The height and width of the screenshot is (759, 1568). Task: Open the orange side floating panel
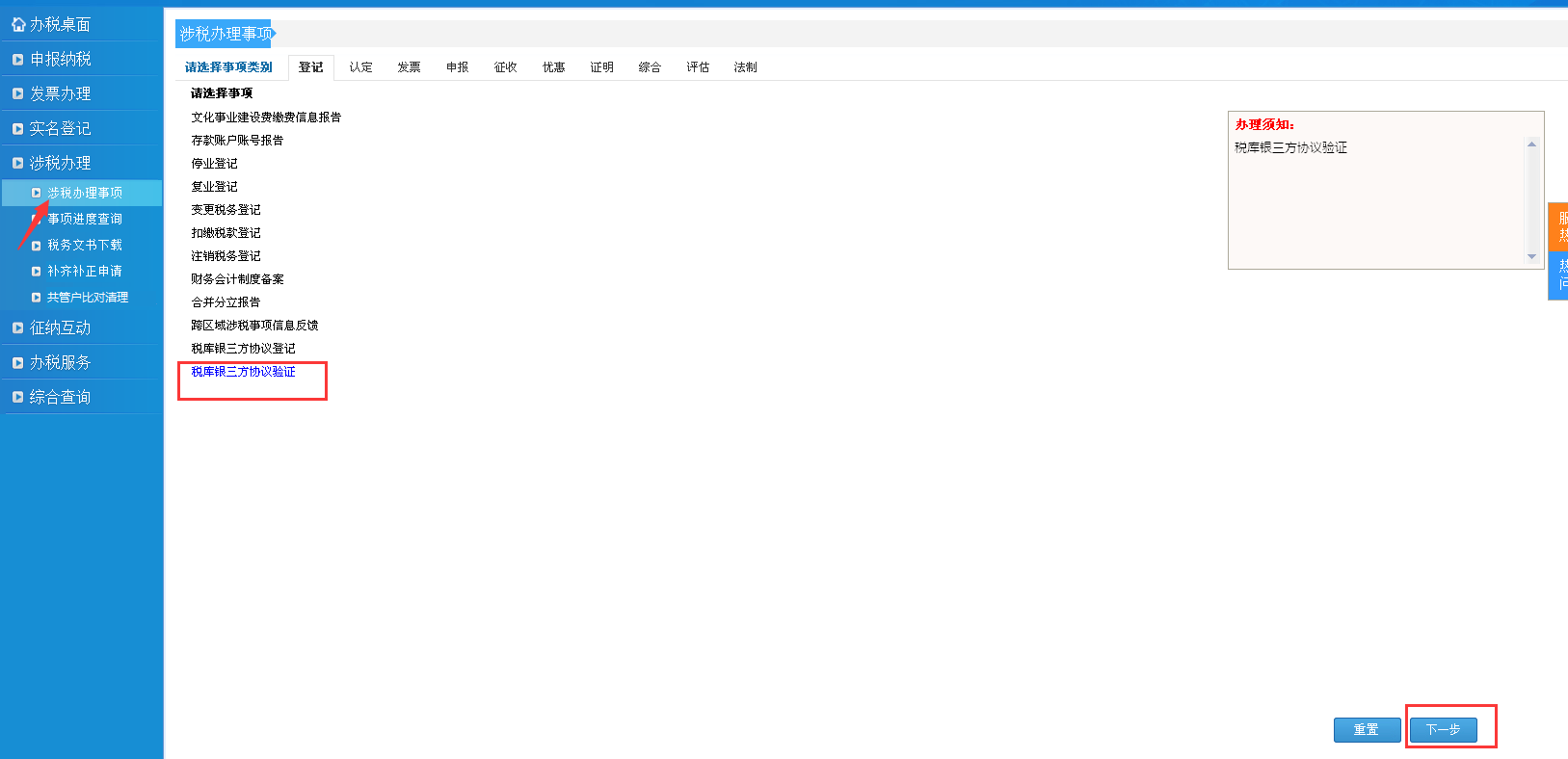click(1559, 227)
